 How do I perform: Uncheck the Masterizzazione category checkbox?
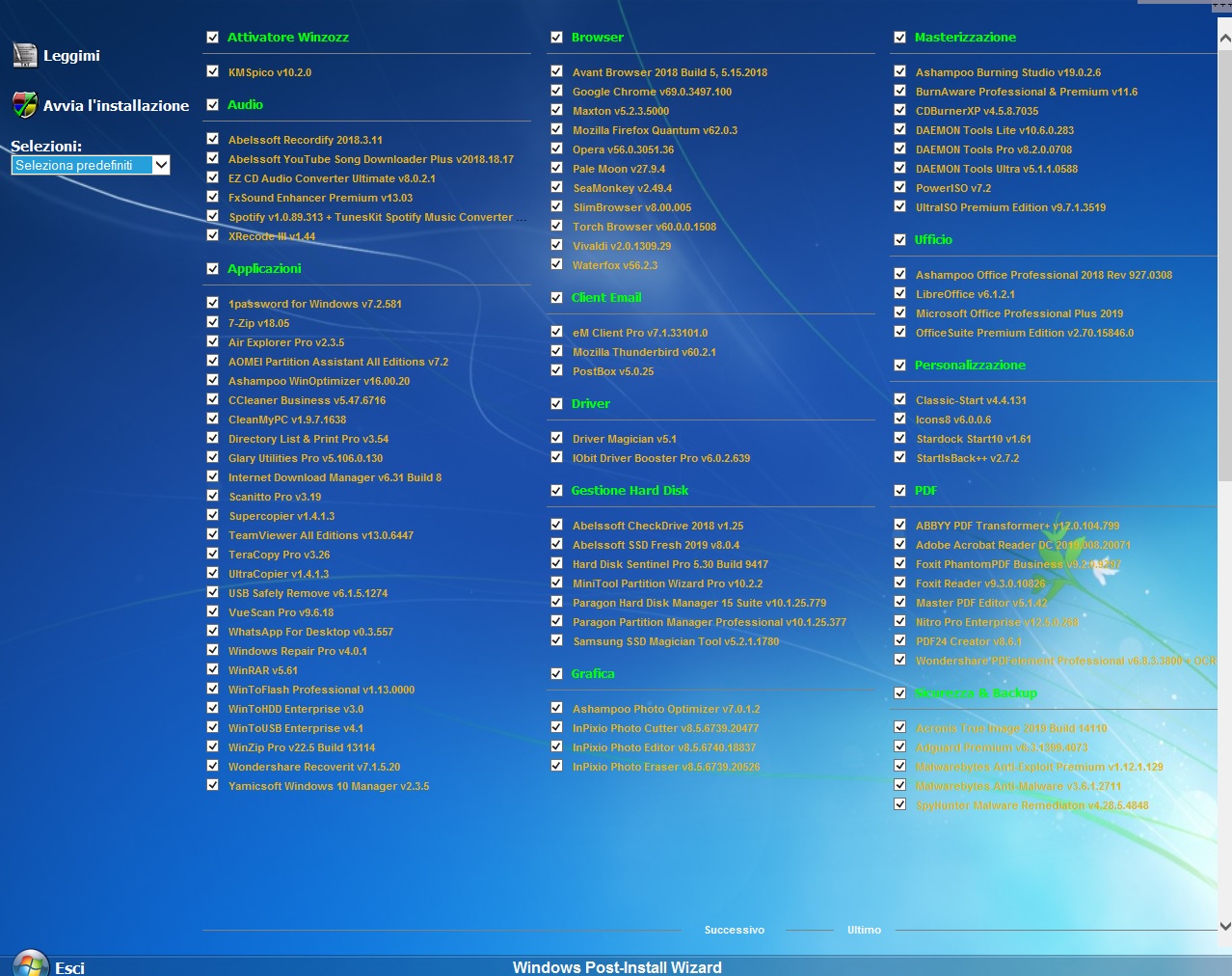900,37
